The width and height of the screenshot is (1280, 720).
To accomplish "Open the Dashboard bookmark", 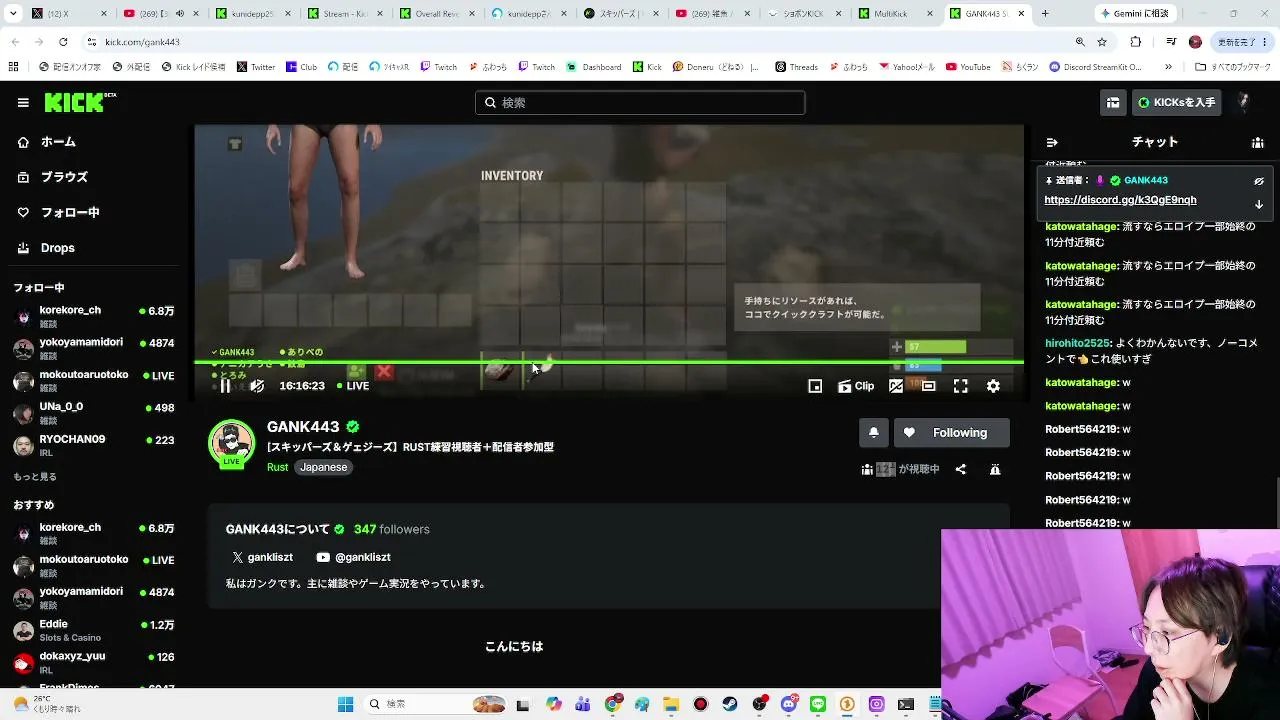I will point(595,67).
